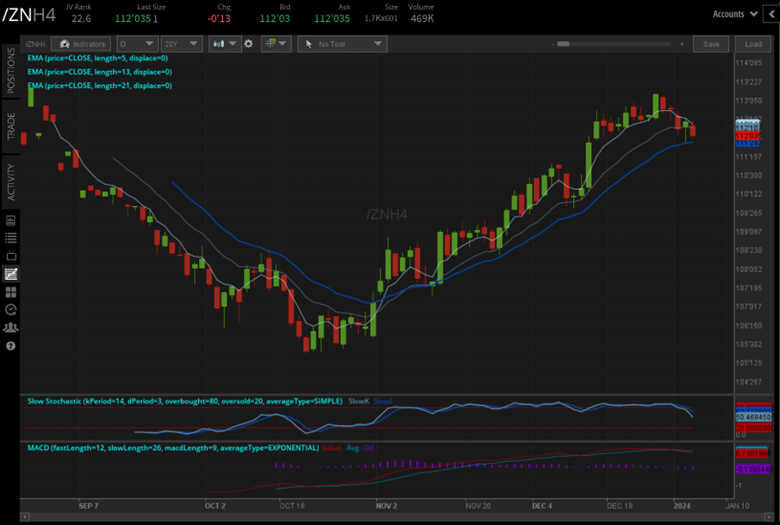The height and width of the screenshot is (525, 780).
Task: Open the TV media sidebar icon
Action: (10, 256)
